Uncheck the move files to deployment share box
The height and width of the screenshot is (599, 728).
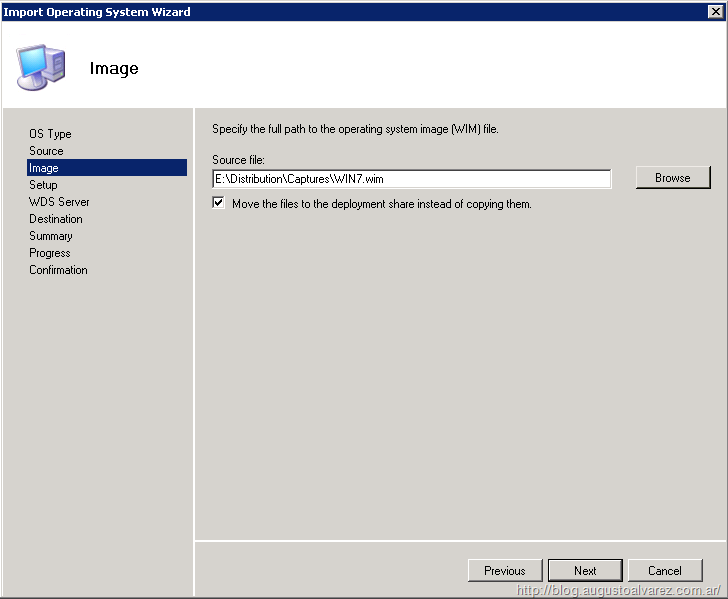pyautogui.click(x=219, y=203)
